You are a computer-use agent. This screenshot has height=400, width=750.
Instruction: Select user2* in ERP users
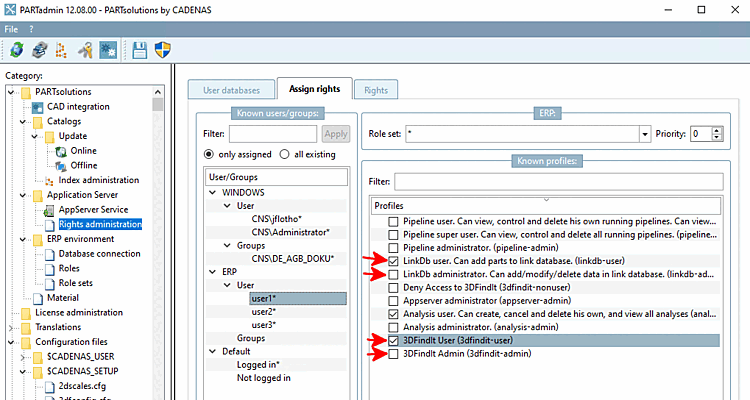tap(264, 312)
